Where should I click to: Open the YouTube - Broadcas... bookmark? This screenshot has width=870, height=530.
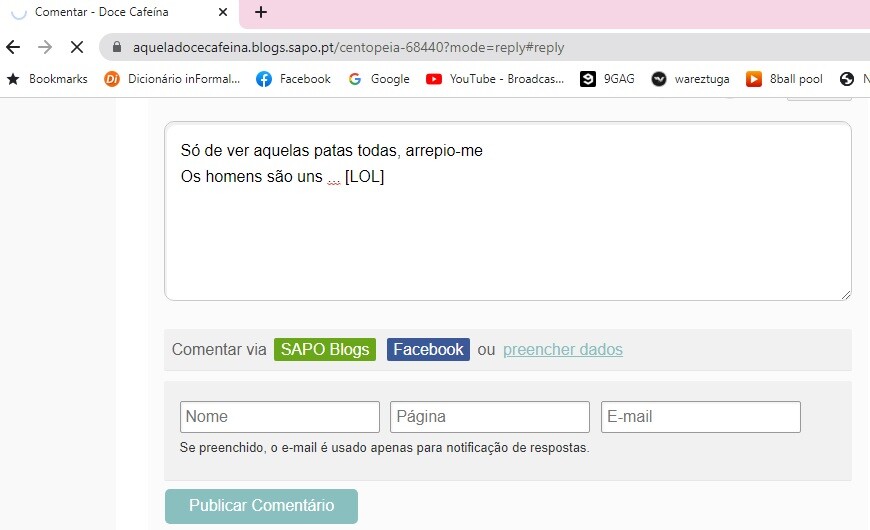[495, 79]
